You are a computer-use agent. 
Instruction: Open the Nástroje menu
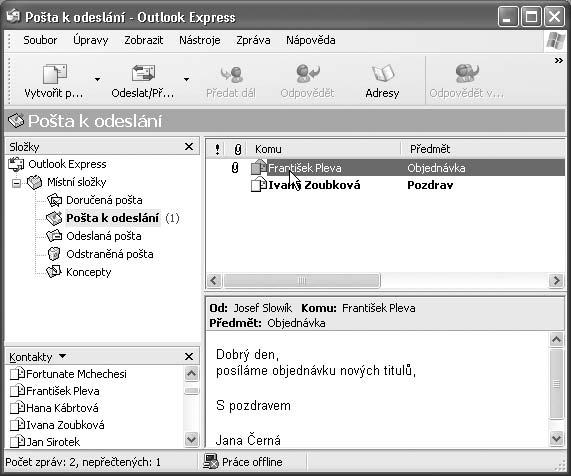(200, 40)
